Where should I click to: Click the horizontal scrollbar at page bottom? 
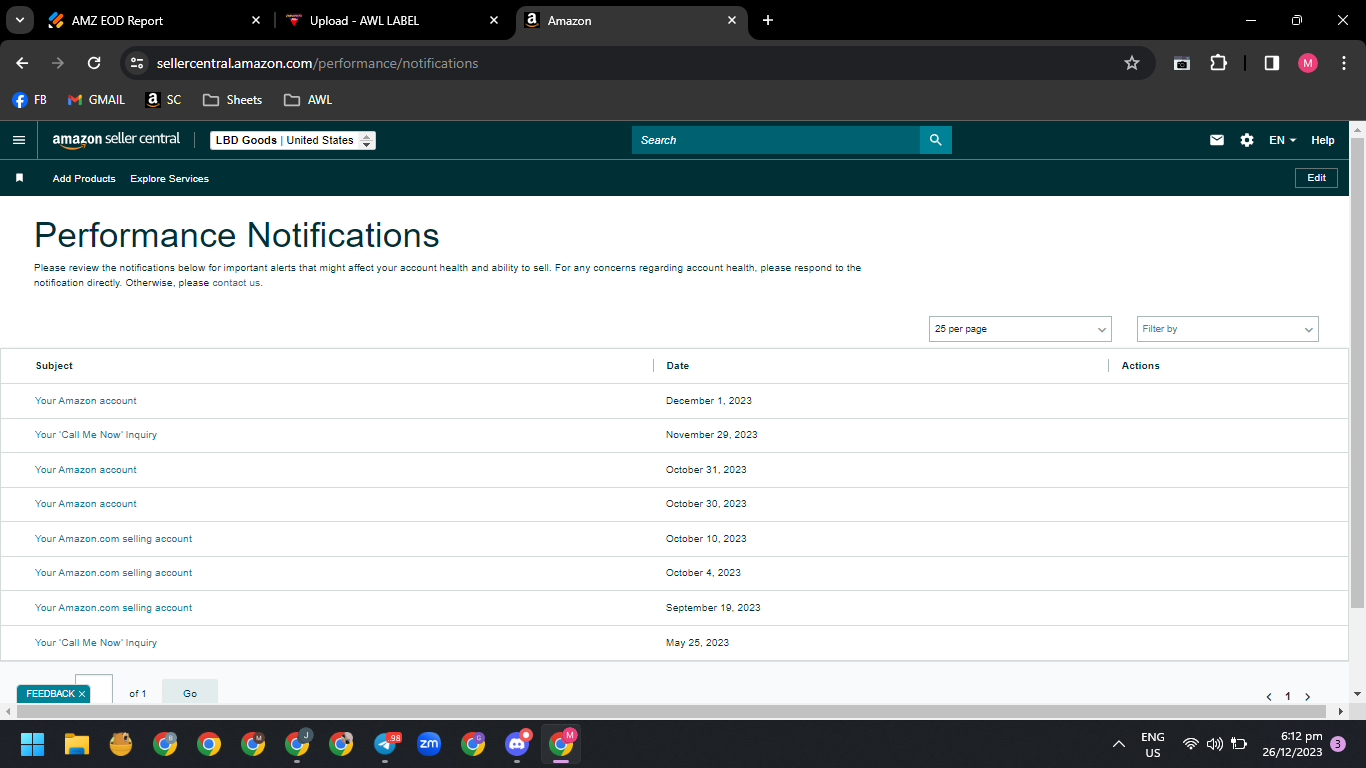[672, 712]
